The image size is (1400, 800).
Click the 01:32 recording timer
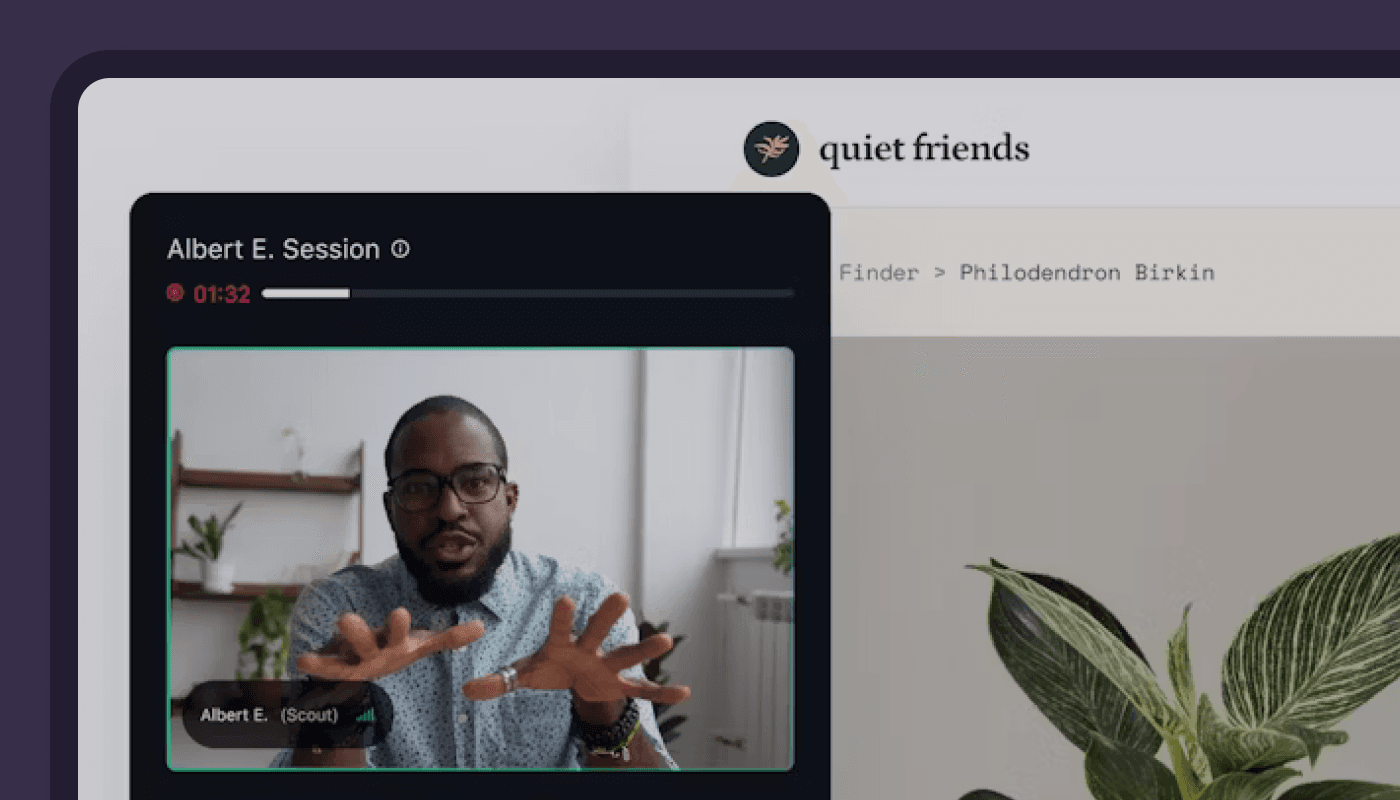(221, 294)
